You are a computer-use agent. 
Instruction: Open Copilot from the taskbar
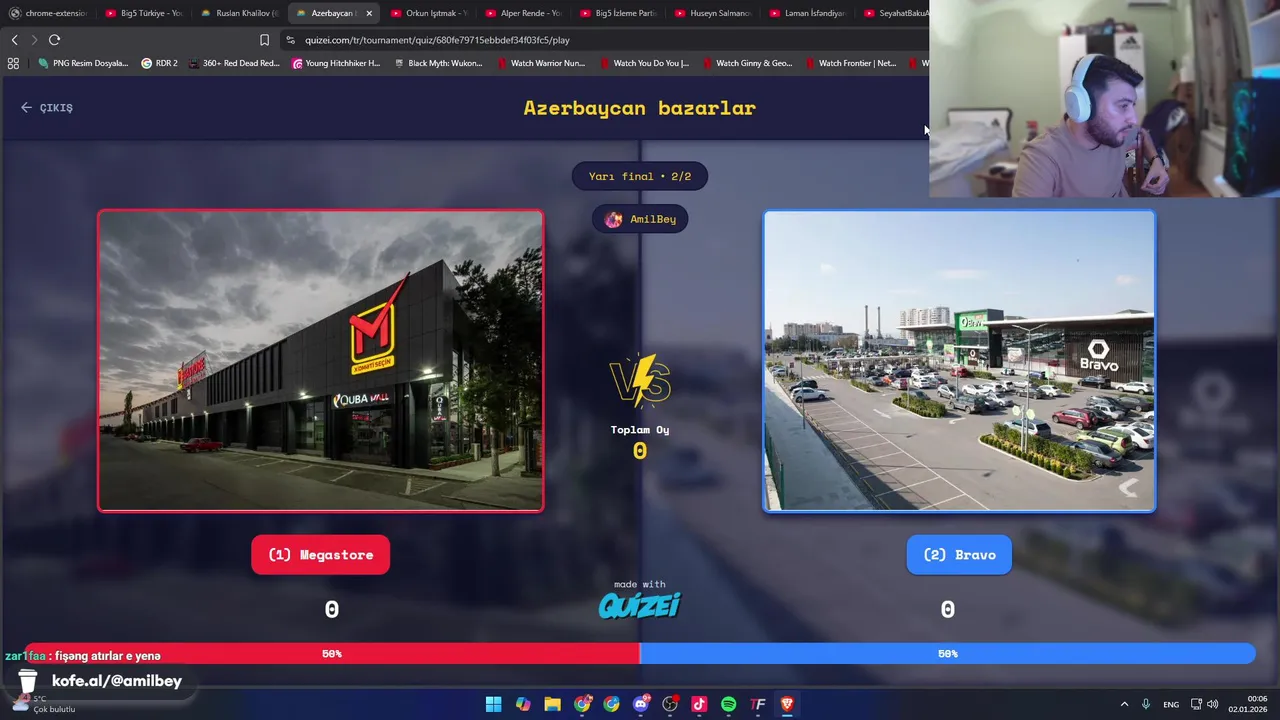pyautogui.click(x=523, y=704)
